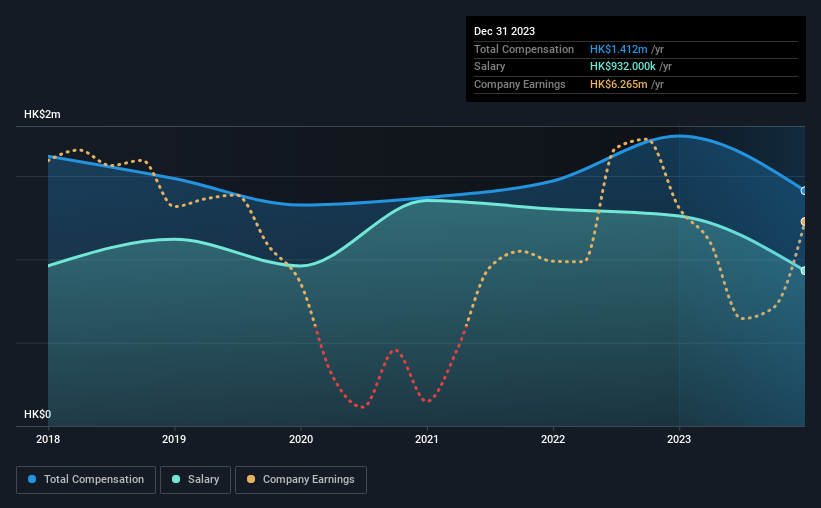Click the Total Compensation tooltip row label
The image size is (821, 508).
(x=524, y=49)
